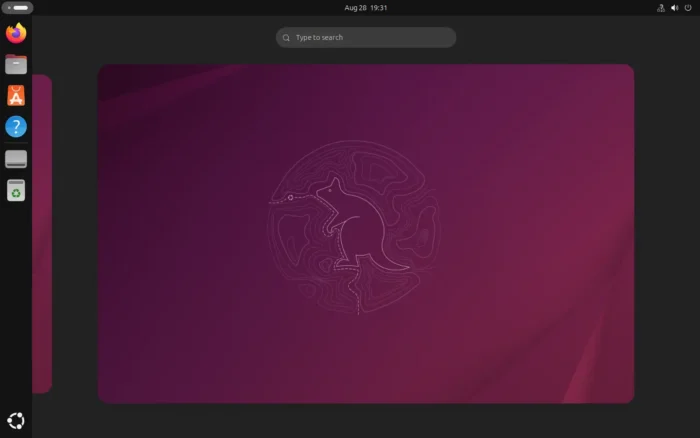This screenshot has height=438, width=700.
Task: Switch to the workspace peeking at left
Action: click(x=41, y=233)
